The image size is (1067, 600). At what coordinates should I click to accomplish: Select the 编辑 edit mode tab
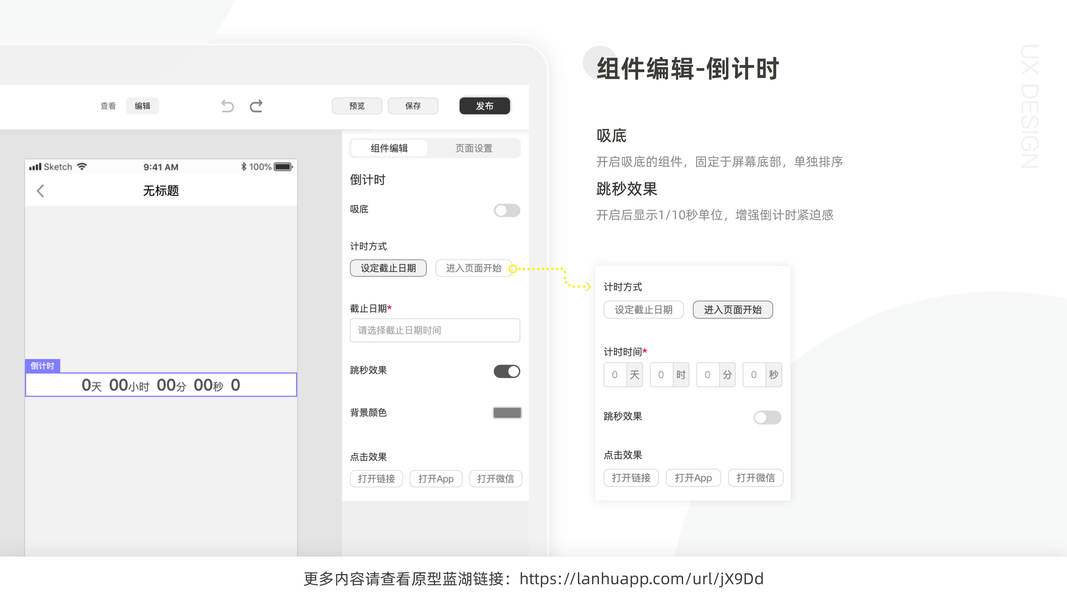coord(142,106)
